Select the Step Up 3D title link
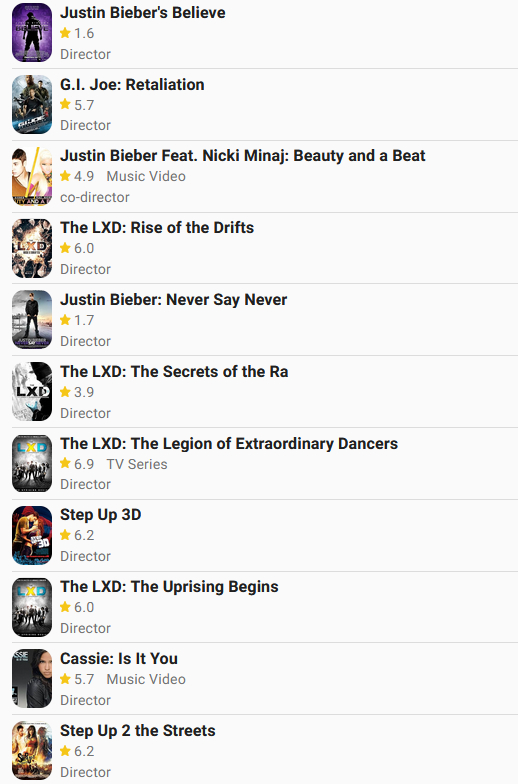The height and width of the screenshot is (784, 518). pos(100,514)
